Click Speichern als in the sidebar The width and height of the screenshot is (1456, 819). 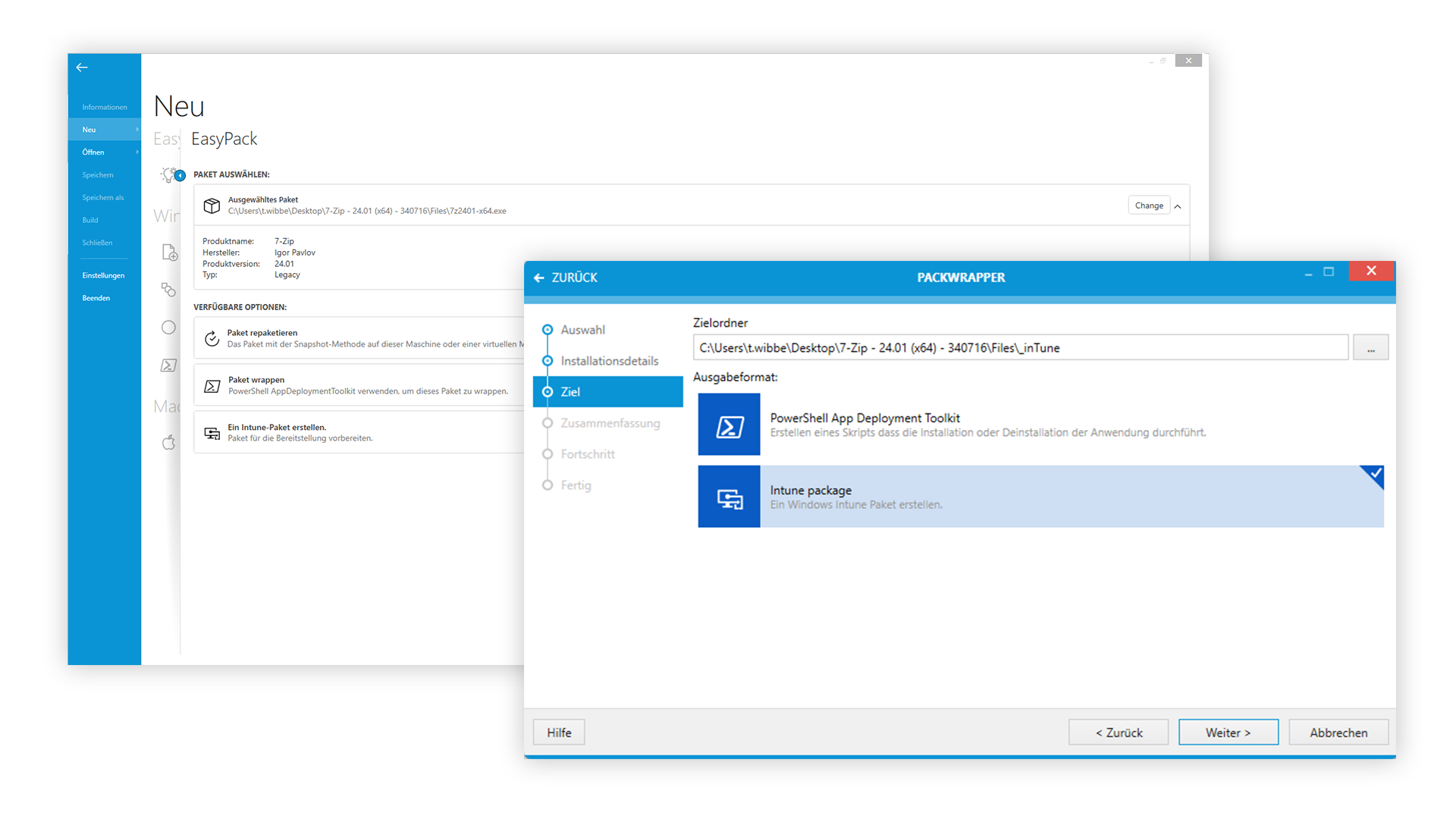(x=105, y=198)
